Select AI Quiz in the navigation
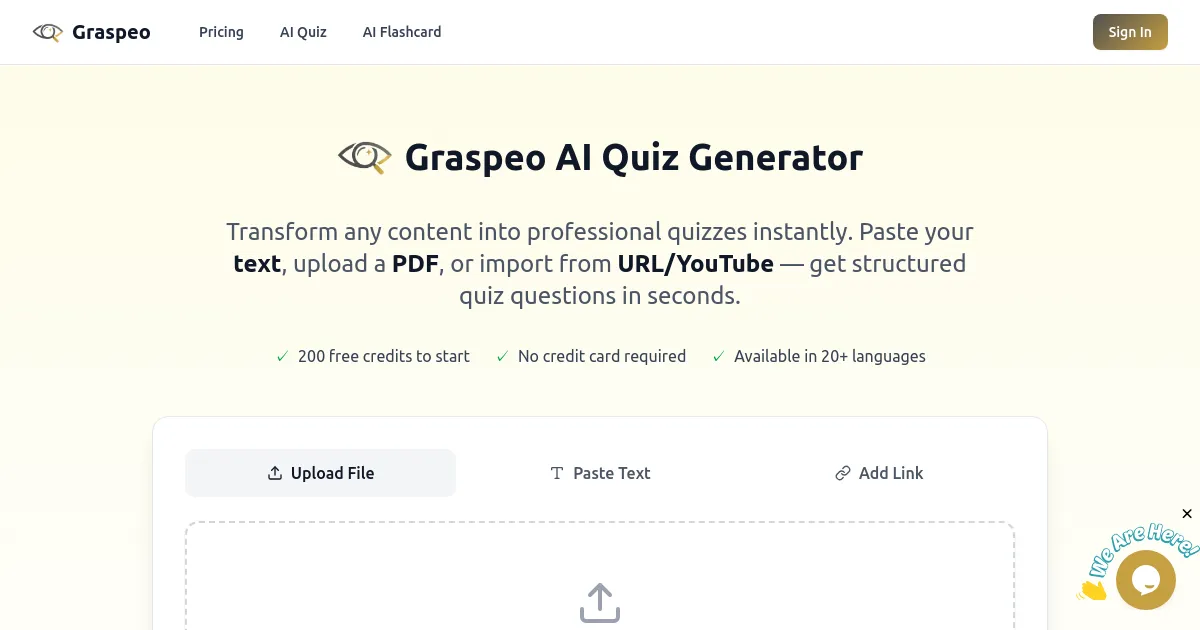Viewport: 1200px width, 630px height. coord(303,32)
